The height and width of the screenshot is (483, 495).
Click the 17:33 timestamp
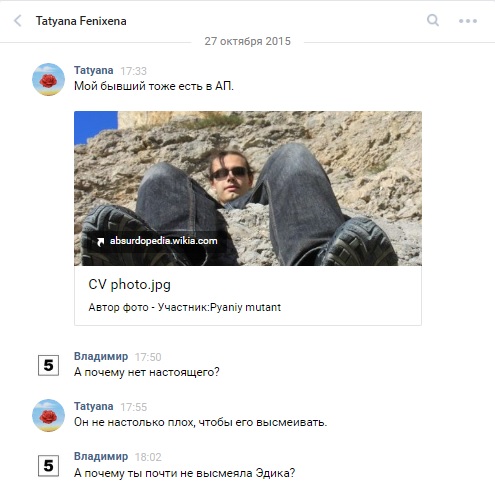click(133, 71)
